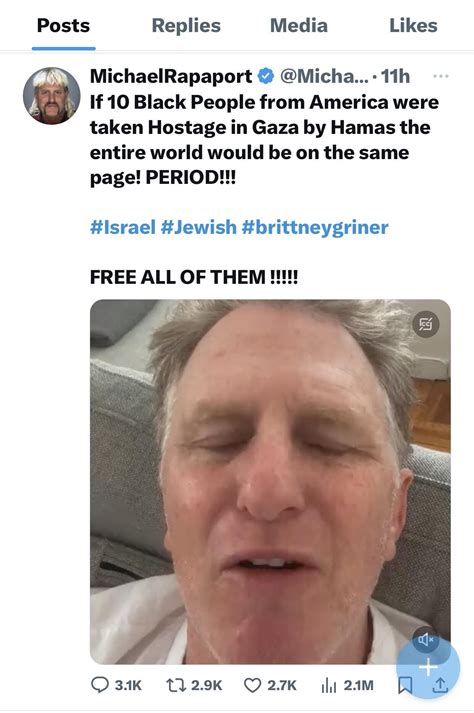474x713 pixels.
Task: Open the Likes tab
Action: click(x=413, y=25)
